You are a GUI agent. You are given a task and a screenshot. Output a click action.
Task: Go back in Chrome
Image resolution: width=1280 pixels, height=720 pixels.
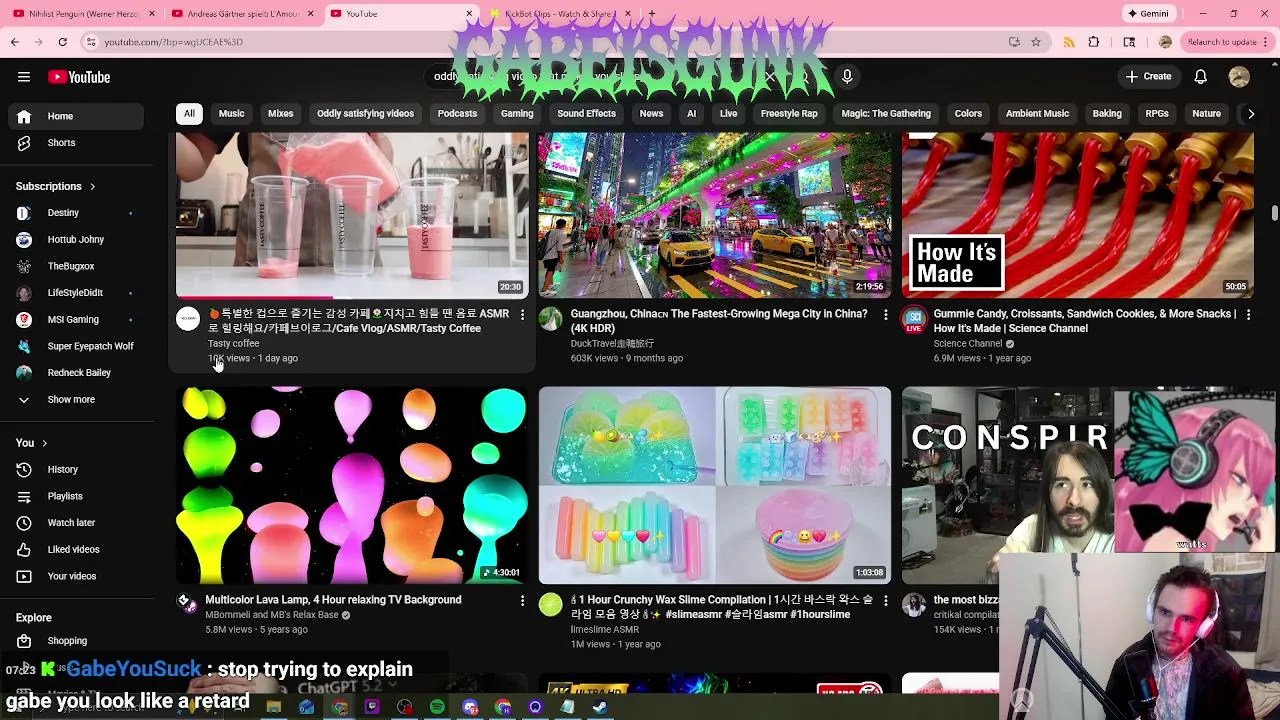14,42
